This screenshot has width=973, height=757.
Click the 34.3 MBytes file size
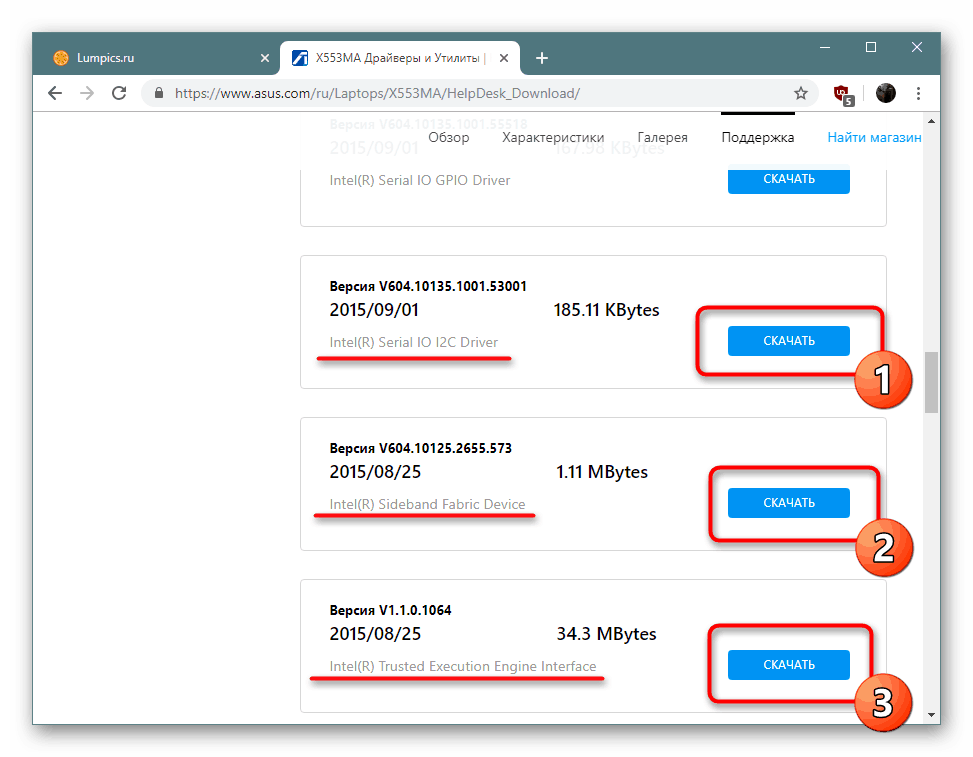[x=606, y=634]
